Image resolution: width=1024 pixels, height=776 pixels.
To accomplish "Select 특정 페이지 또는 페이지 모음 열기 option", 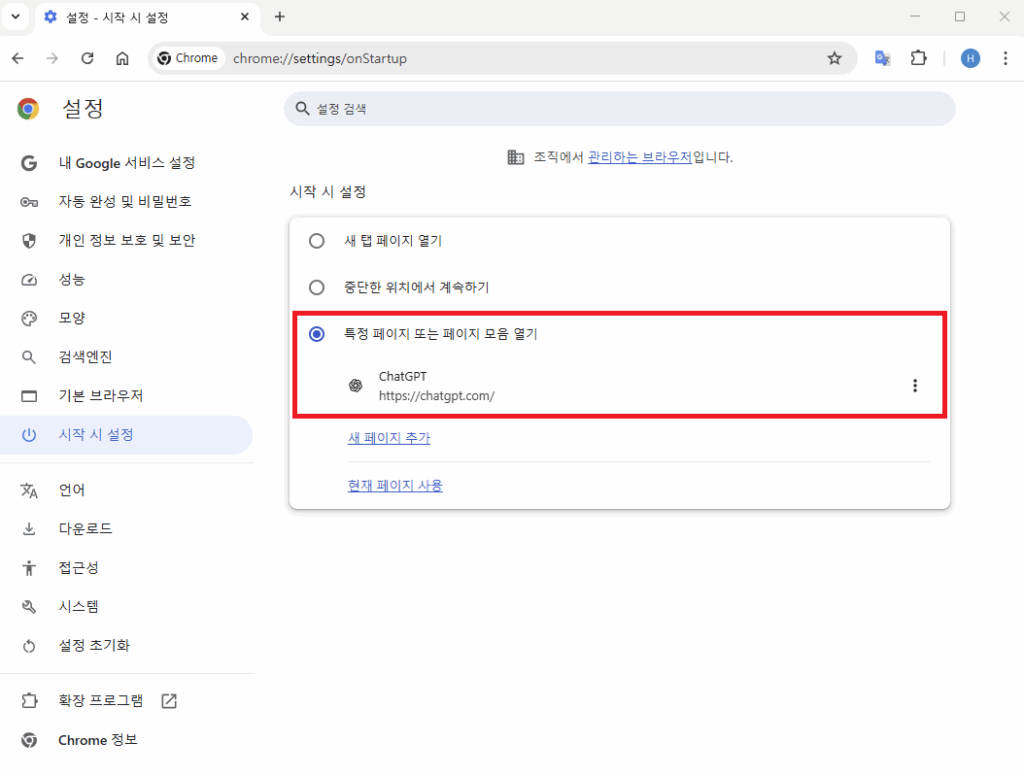I will 317,334.
